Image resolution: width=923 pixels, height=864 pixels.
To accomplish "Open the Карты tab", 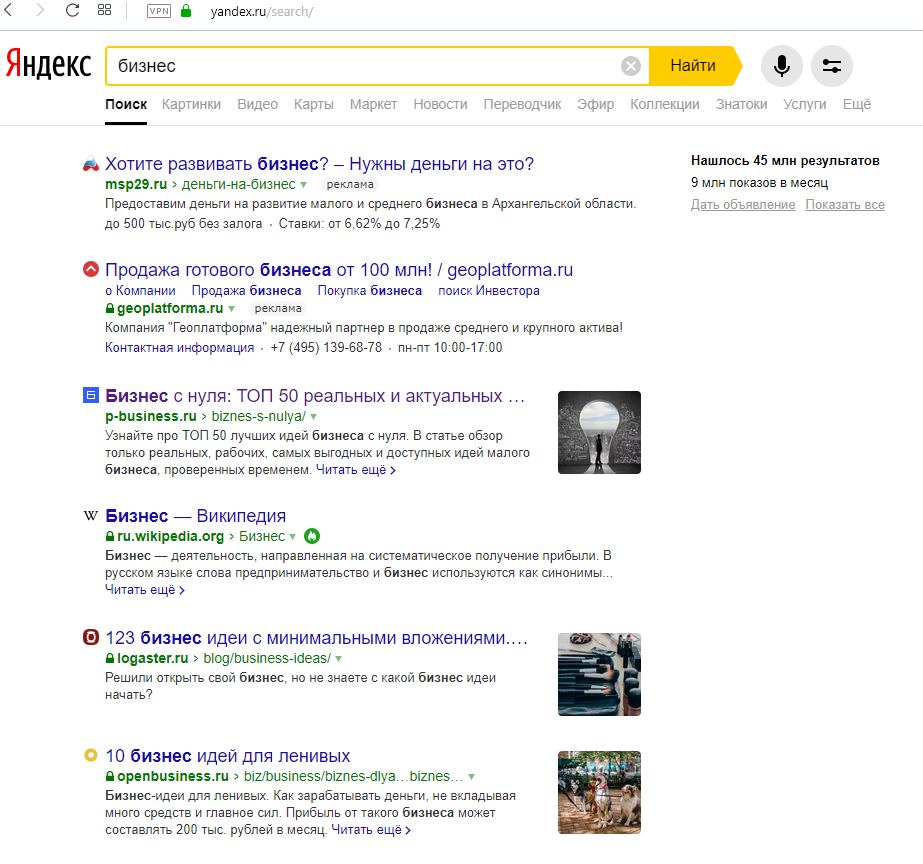I will pos(314,104).
